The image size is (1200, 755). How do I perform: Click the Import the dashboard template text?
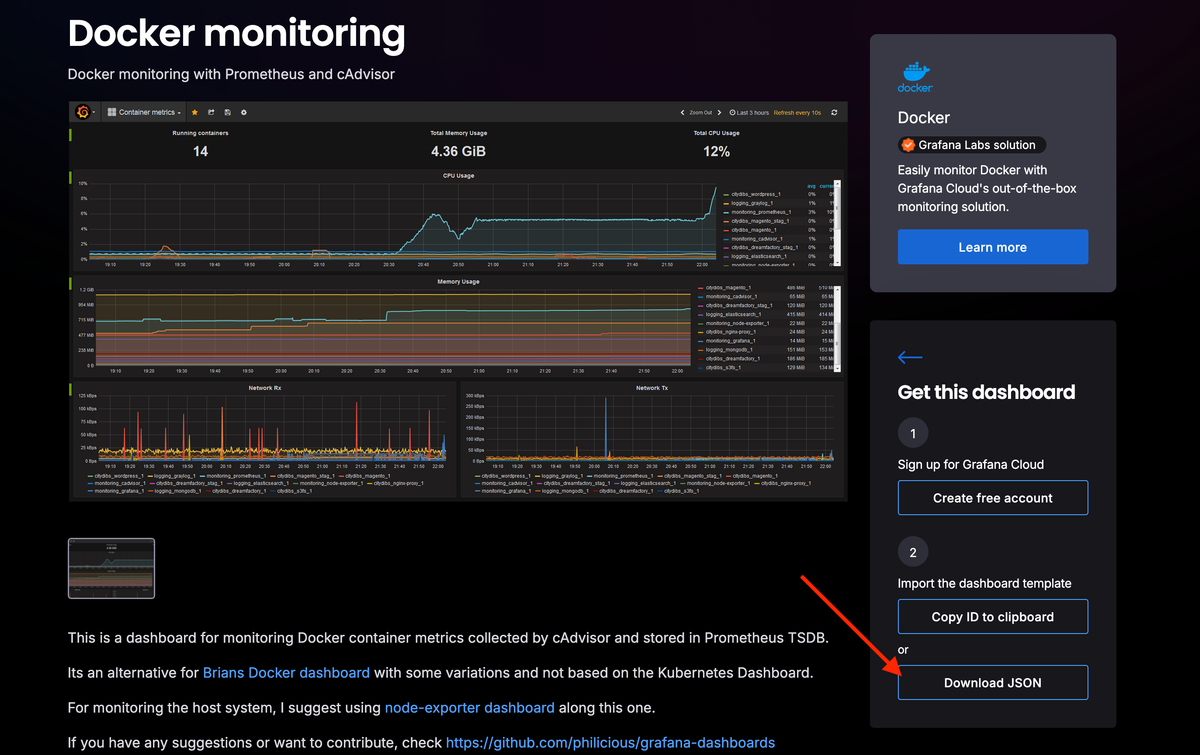[x=984, y=583]
